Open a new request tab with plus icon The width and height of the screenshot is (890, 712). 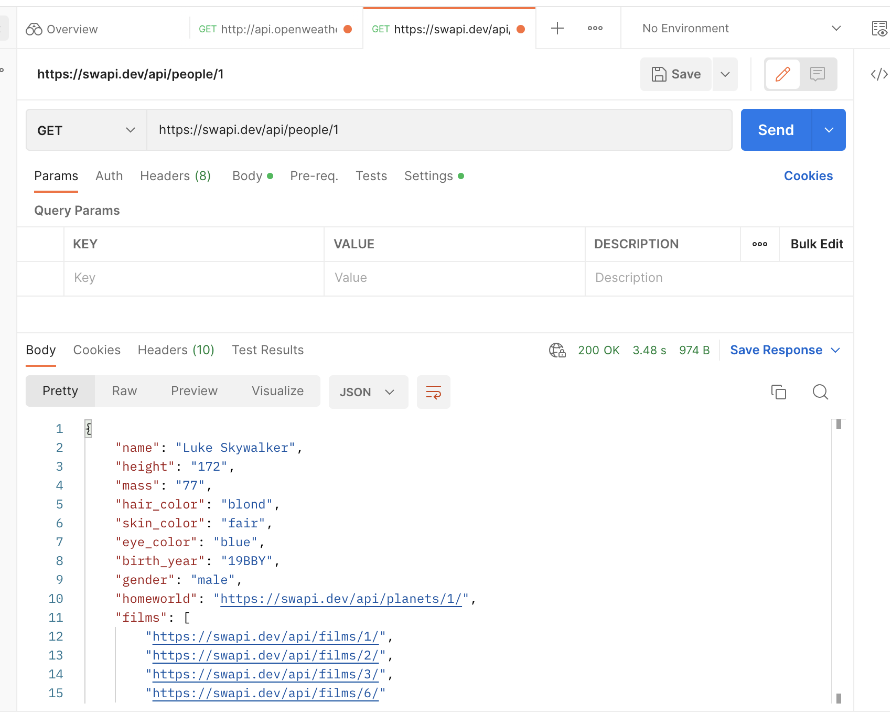[557, 28]
